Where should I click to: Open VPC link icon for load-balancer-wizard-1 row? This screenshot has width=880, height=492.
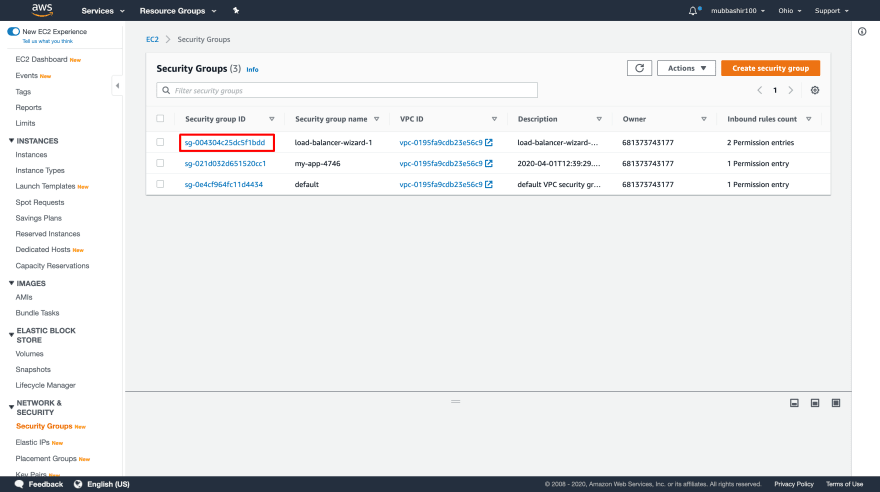pos(489,142)
